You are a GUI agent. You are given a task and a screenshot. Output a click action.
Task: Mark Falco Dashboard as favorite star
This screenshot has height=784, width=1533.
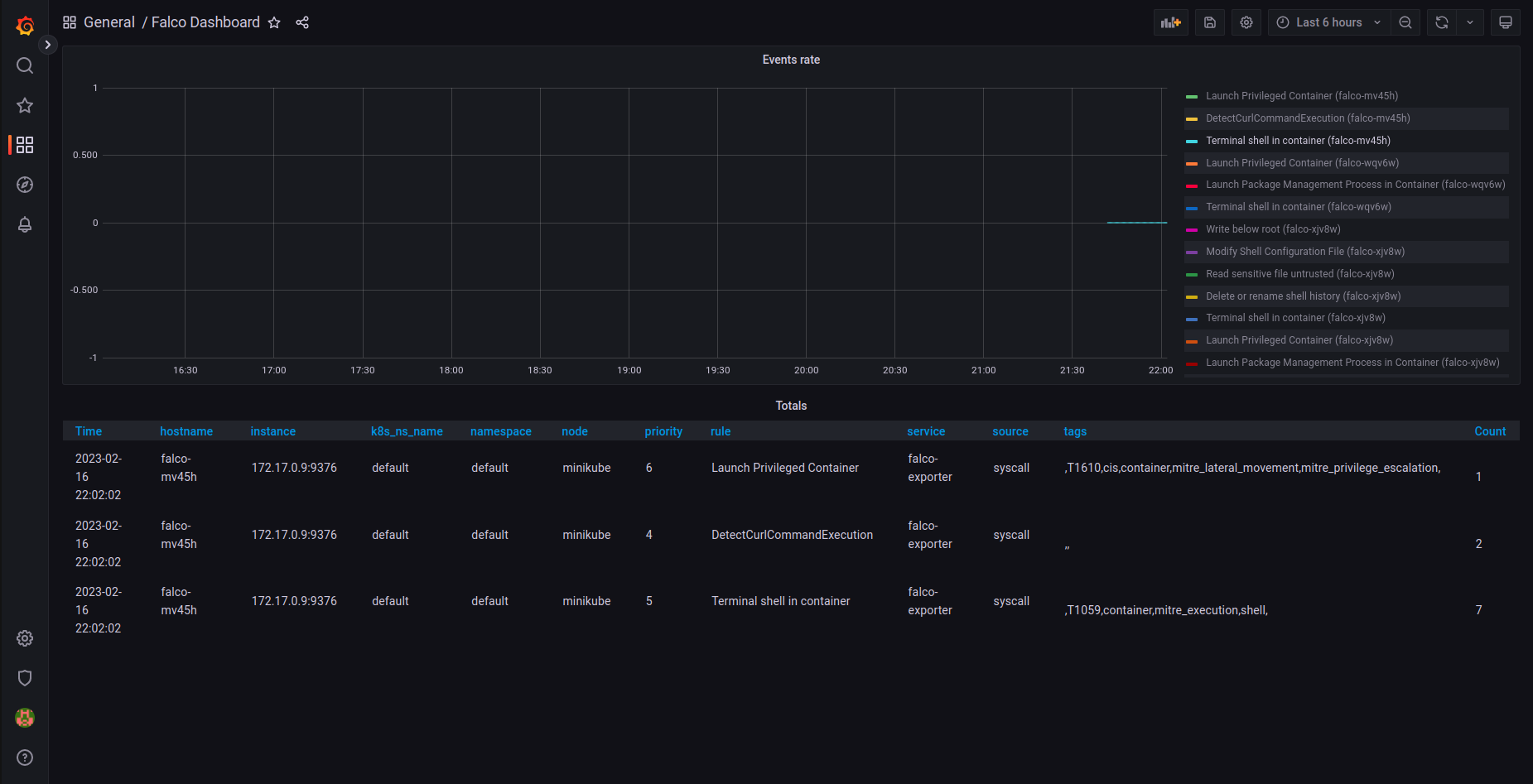pos(274,22)
